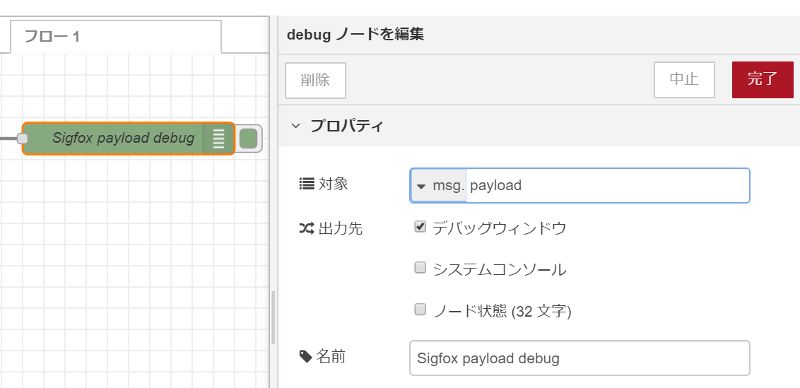This screenshot has width=800, height=388.
Task: Click the payload target input field
Action: click(607, 186)
